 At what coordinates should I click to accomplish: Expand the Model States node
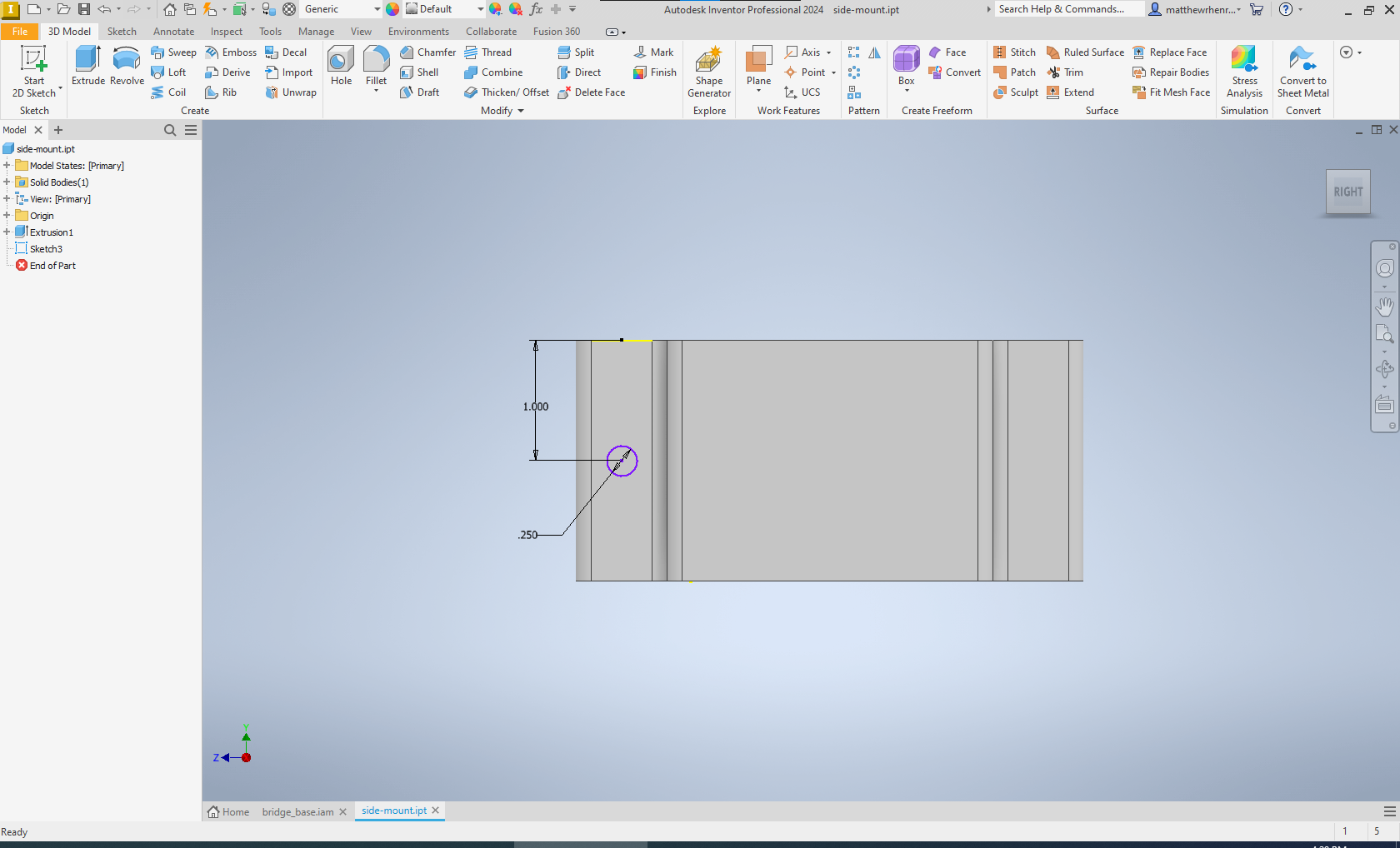pos(7,166)
